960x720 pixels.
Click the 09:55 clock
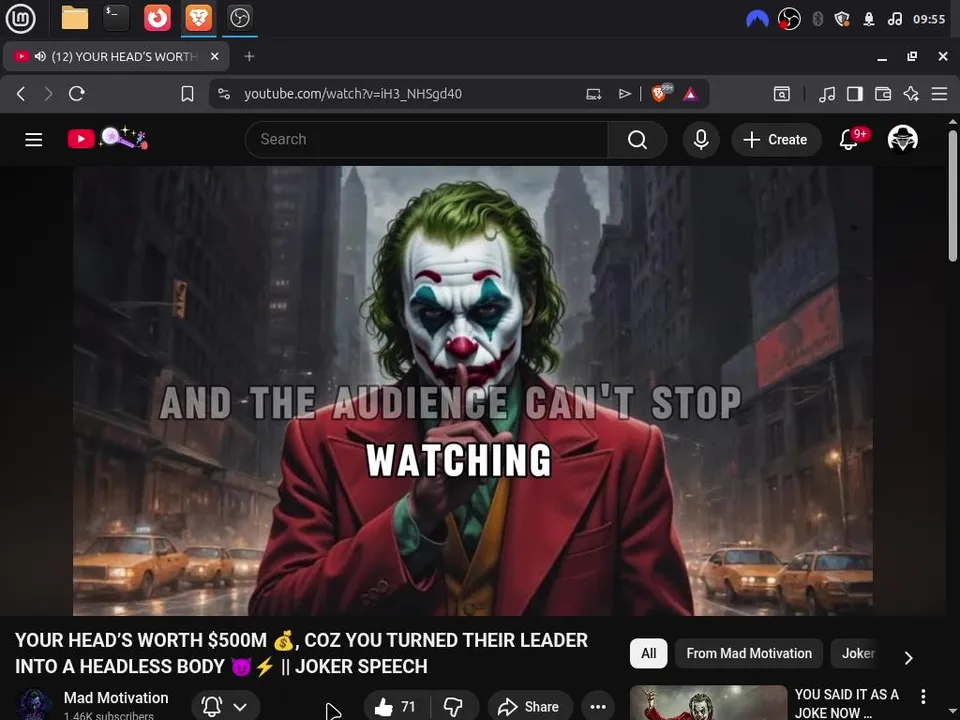(x=929, y=19)
